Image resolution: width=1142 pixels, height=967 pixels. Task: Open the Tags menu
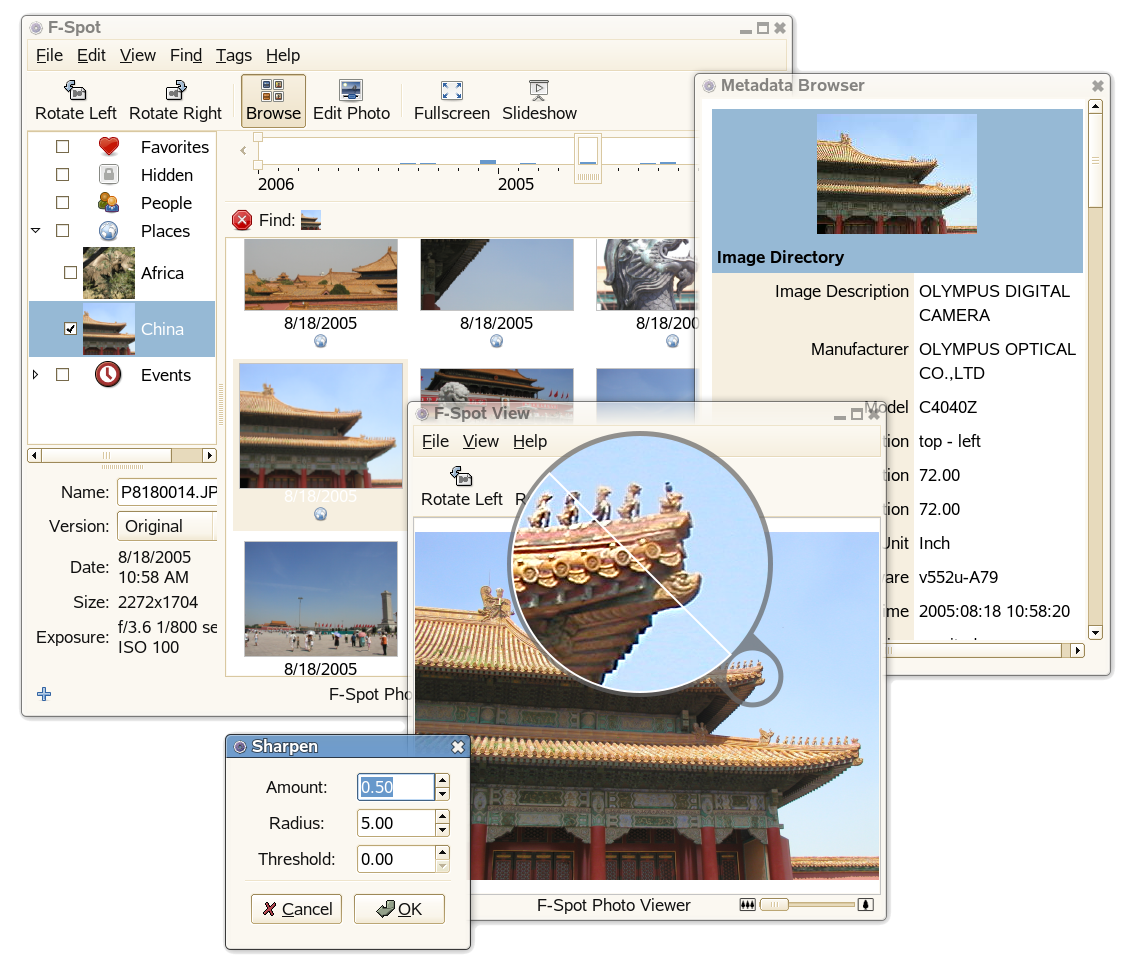tap(234, 55)
